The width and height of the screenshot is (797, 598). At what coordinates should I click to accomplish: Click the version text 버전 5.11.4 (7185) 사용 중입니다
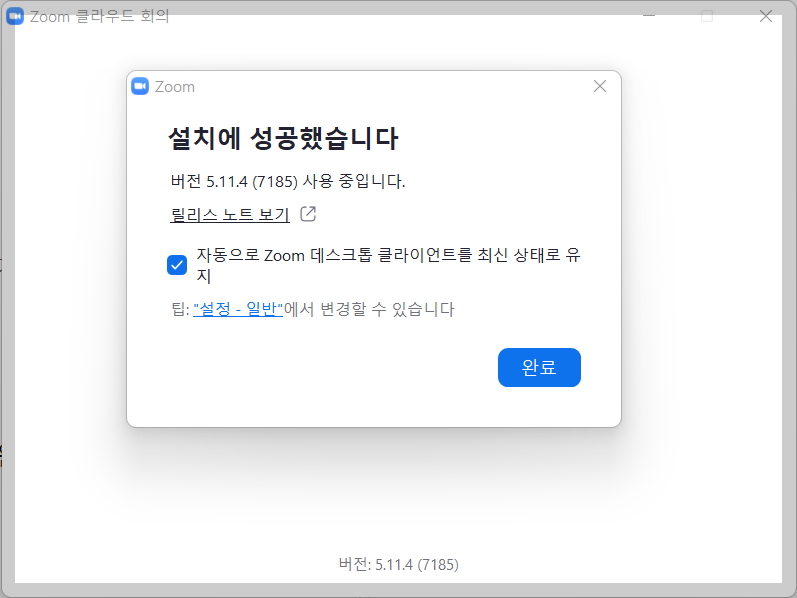(x=288, y=181)
